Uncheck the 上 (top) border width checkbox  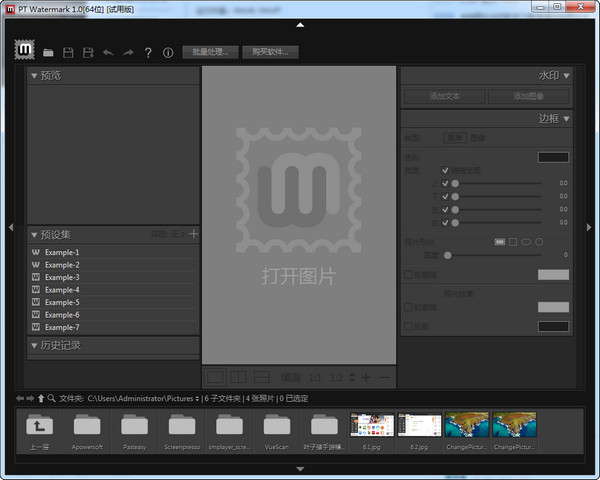tap(445, 183)
